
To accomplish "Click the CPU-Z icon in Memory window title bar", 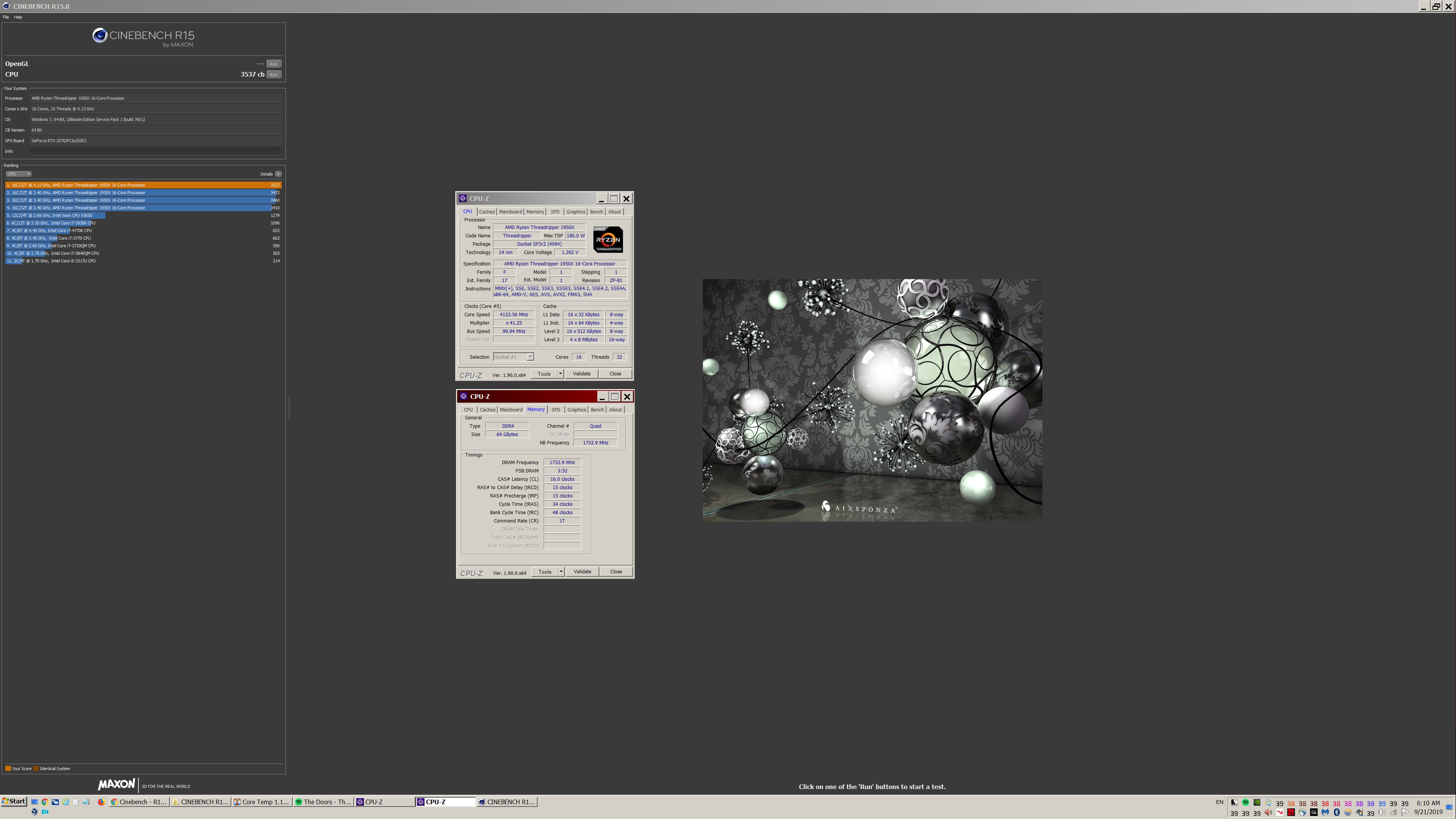I will [464, 396].
